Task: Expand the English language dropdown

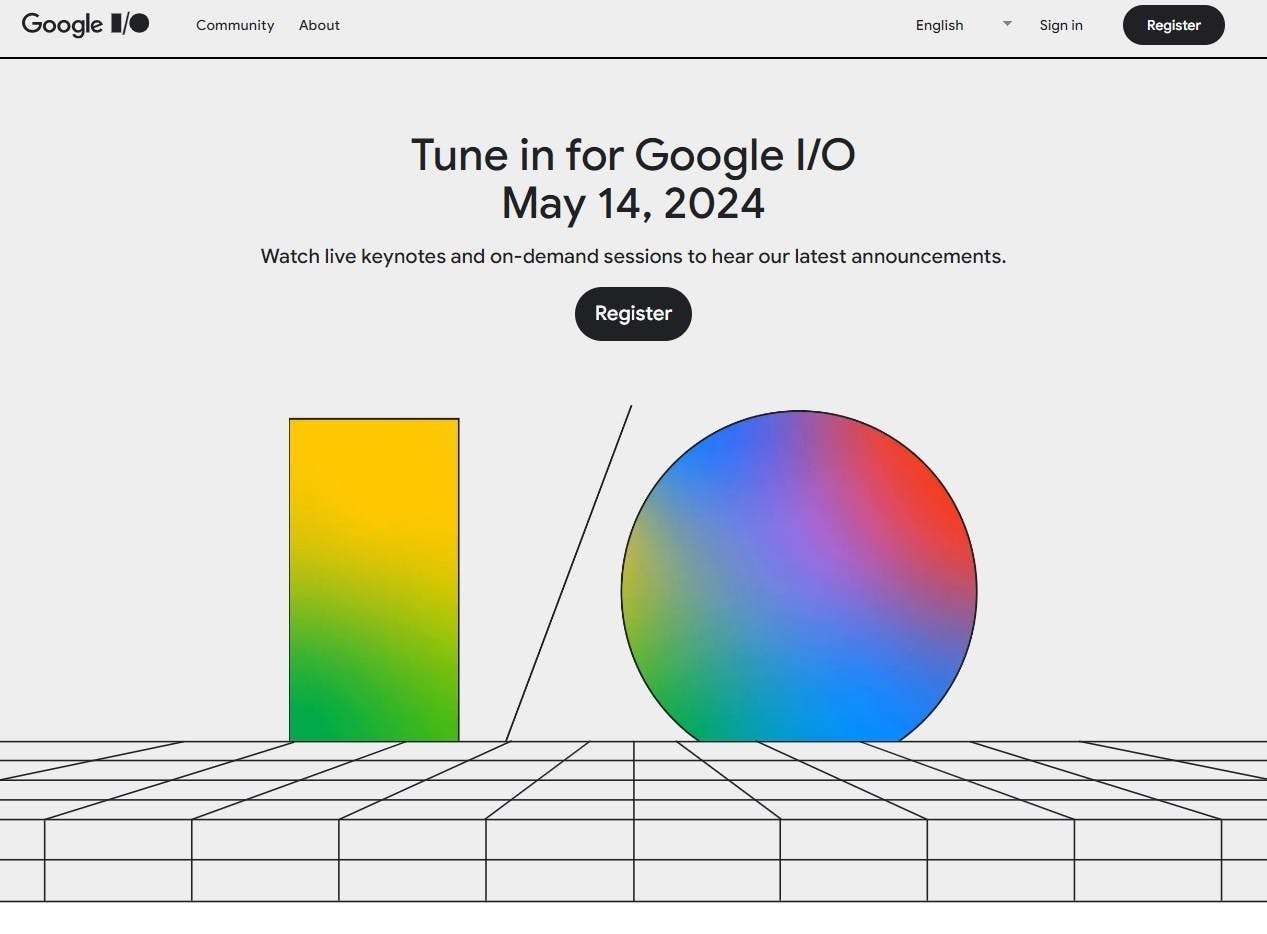Action: pos(964,25)
